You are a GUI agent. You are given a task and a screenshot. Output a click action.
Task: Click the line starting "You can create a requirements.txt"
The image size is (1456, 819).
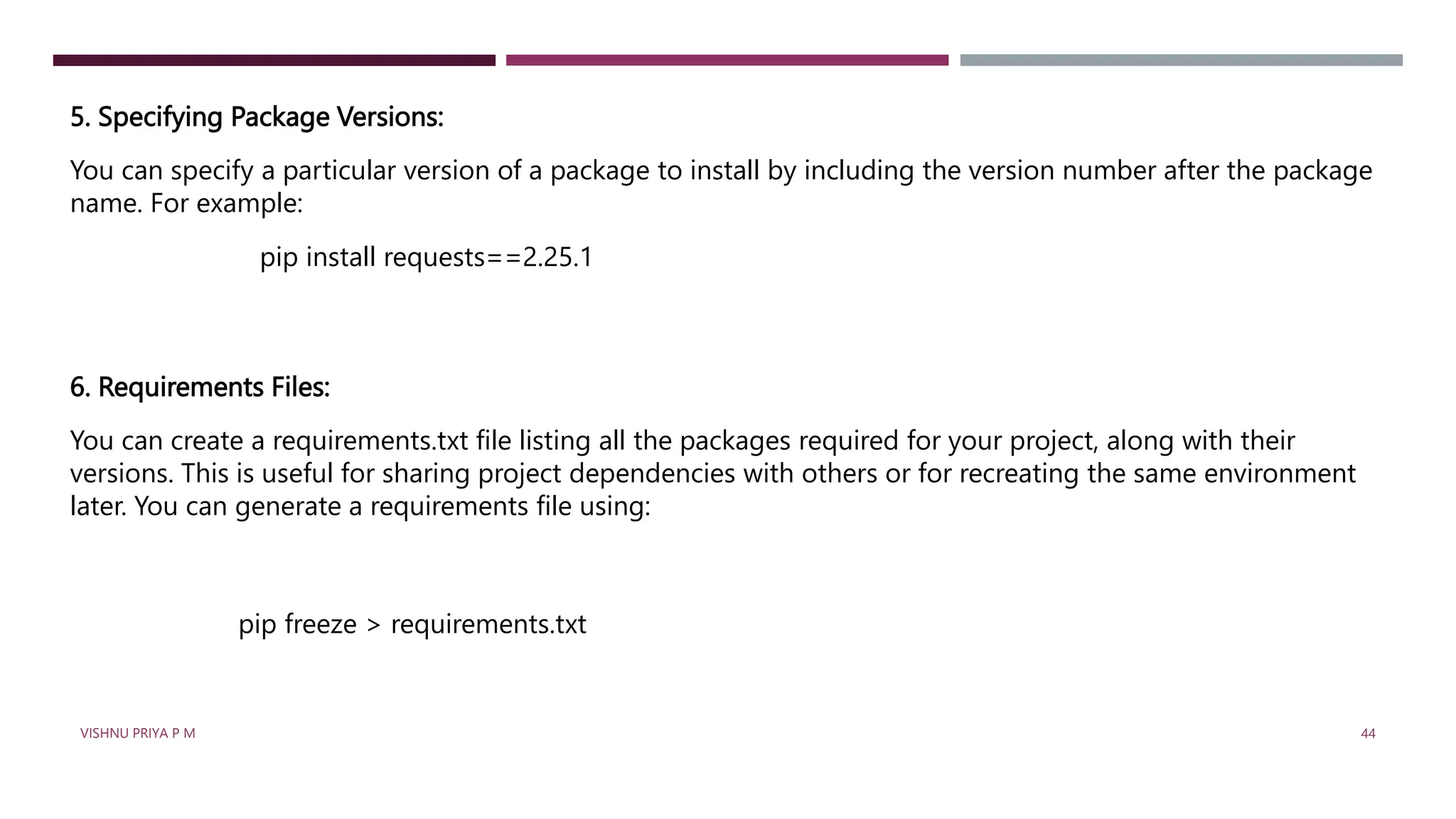click(x=682, y=441)
